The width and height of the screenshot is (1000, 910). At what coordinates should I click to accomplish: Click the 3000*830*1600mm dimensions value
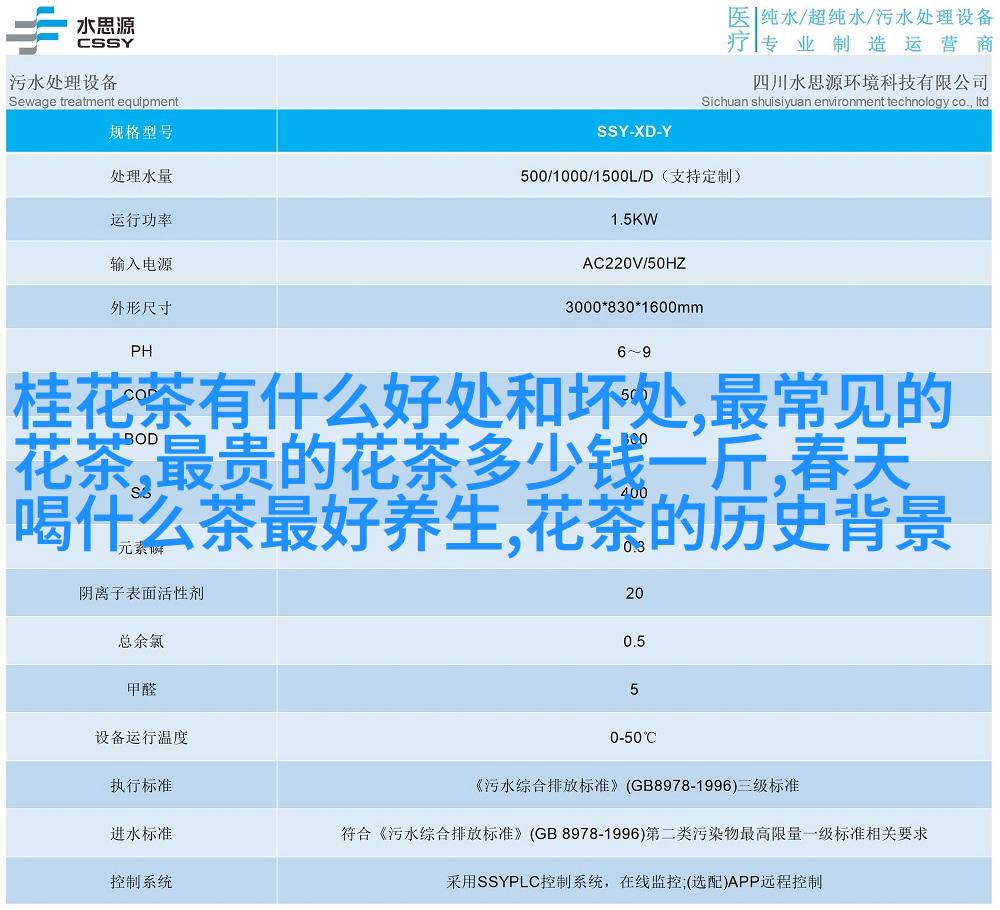click(634, 308)
